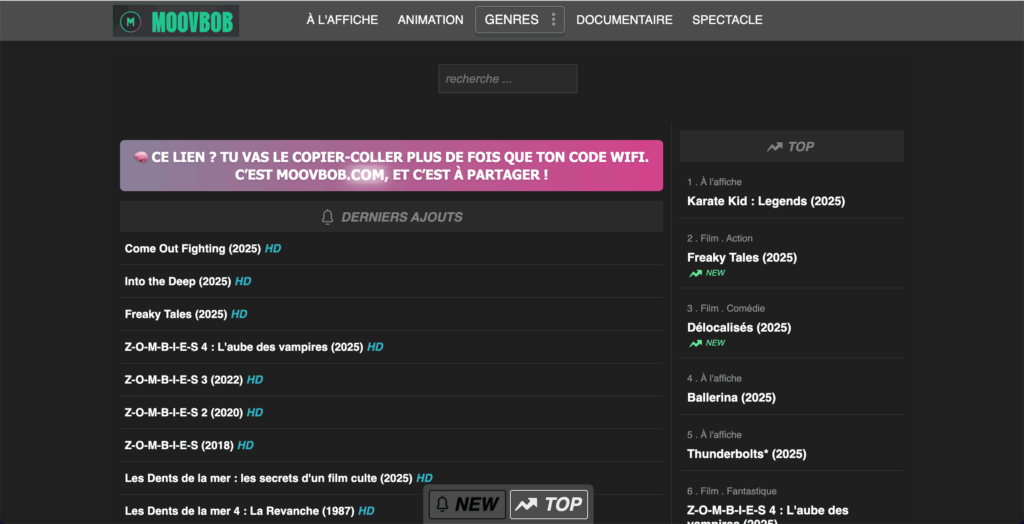This screenshot has width=1024, height=524.
Task: Click the MOOVBOB logo icon
Action: 129,20
